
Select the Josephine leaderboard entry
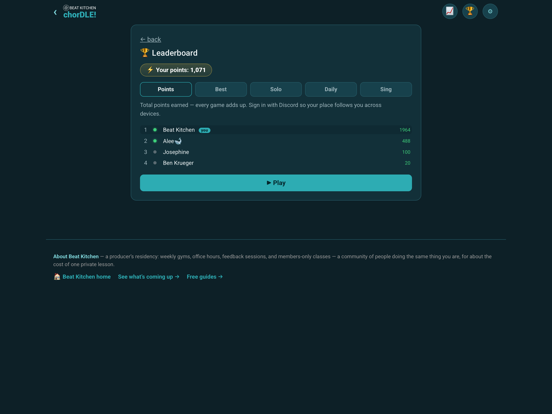pyautogui.click(x=276, y=152)
